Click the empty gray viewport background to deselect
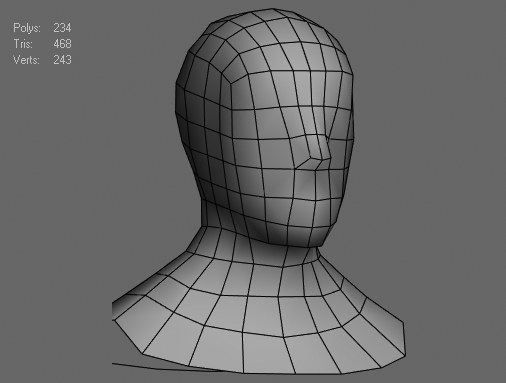The height and width of the screenshot is (383, 506). pos(433,133)
